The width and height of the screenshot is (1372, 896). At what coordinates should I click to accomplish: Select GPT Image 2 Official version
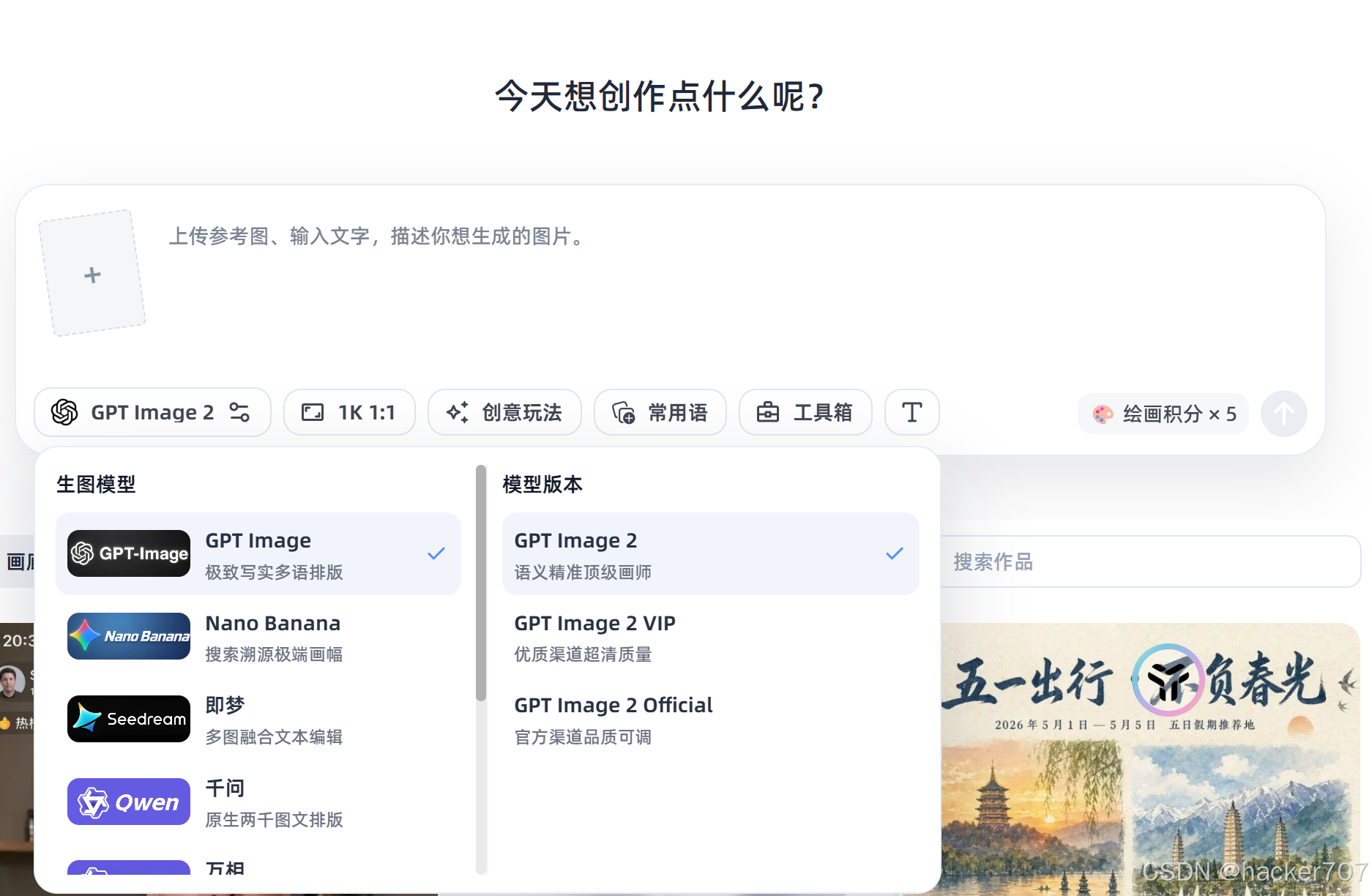coord(710,720)
